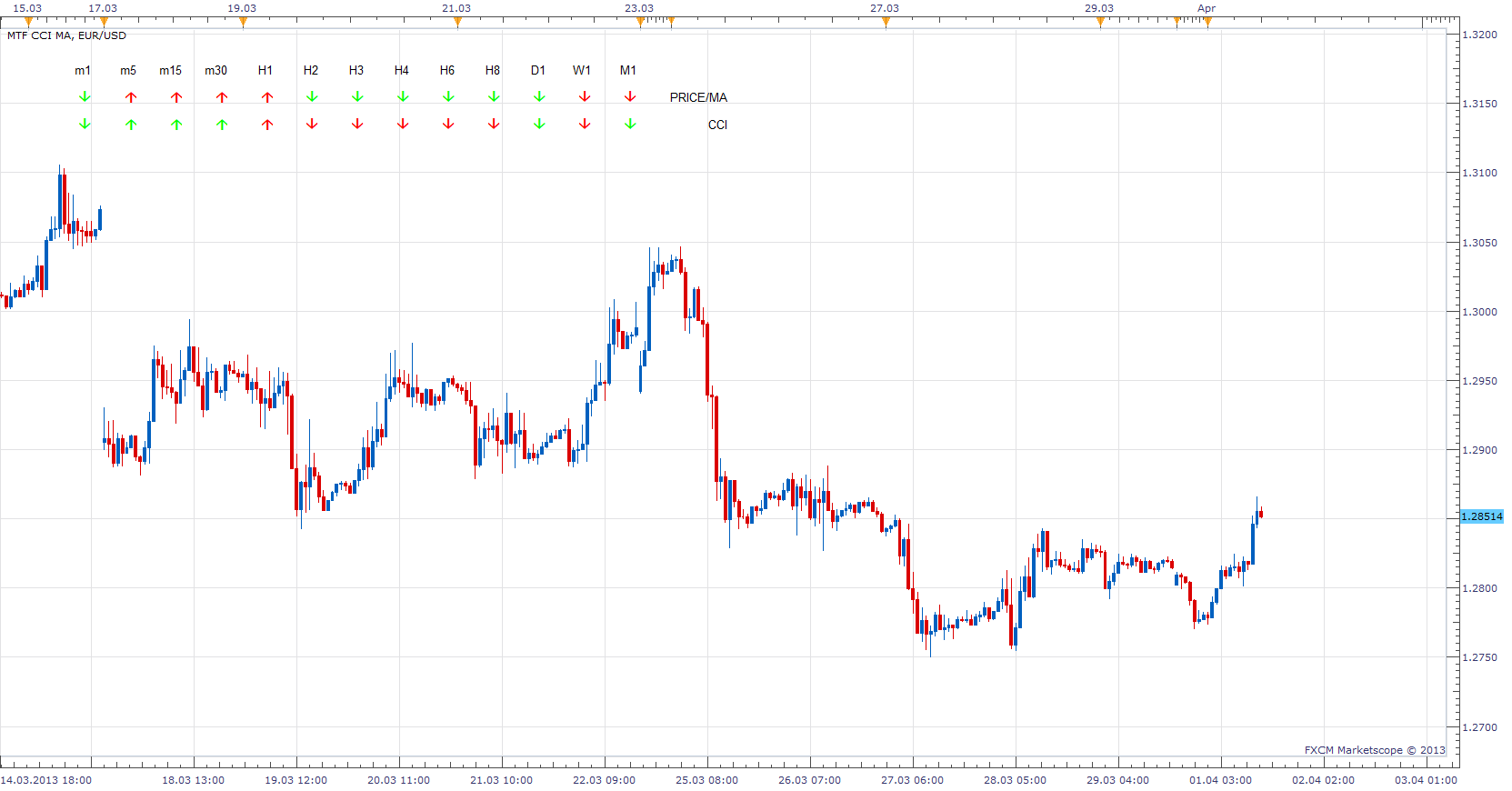The height and width of the screenshot is (791, 1512).
Task: Select the D1 timeframe label
Action: coord(538,70)
